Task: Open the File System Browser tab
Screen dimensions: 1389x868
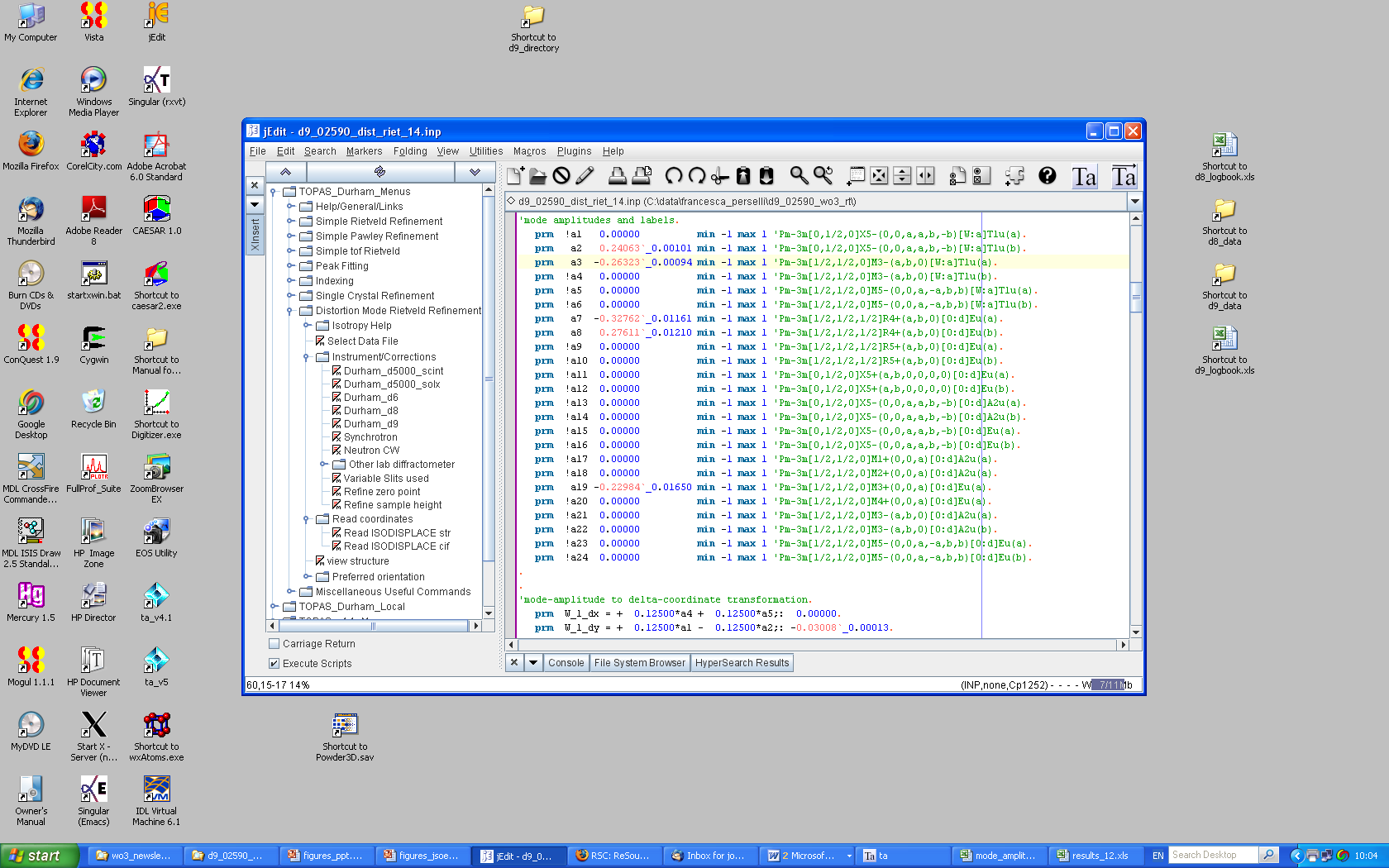Action: pyautogui.click(x=639, y=662)
